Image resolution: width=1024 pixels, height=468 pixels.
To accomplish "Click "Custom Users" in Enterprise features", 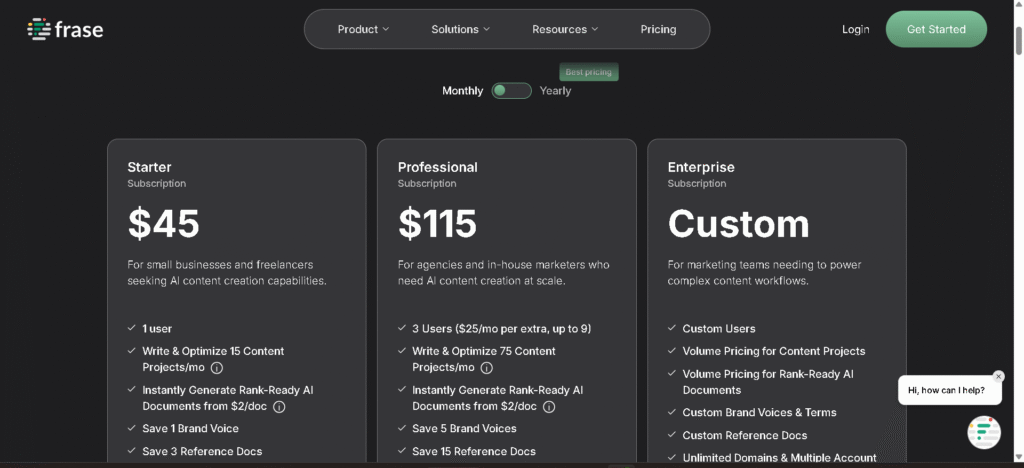I will point(719,328).
